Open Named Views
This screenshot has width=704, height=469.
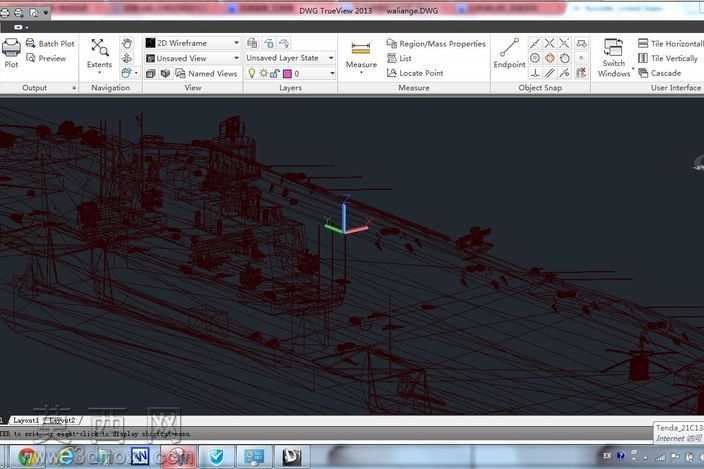[x=206, y=73]
